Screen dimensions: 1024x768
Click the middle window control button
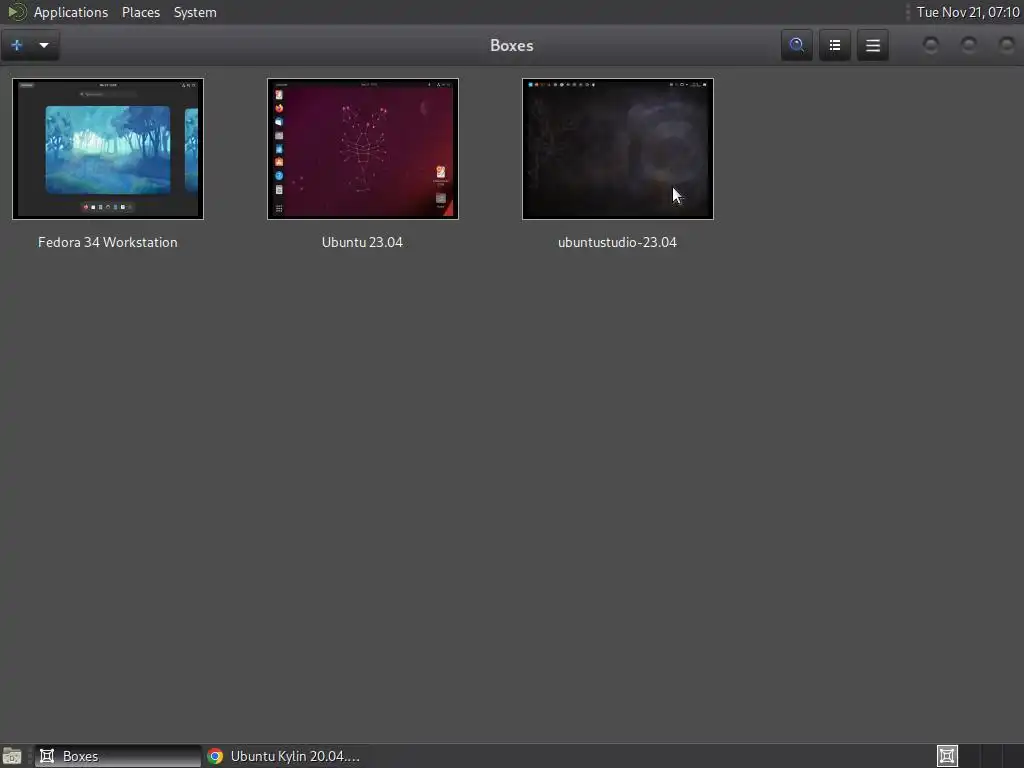968,45
